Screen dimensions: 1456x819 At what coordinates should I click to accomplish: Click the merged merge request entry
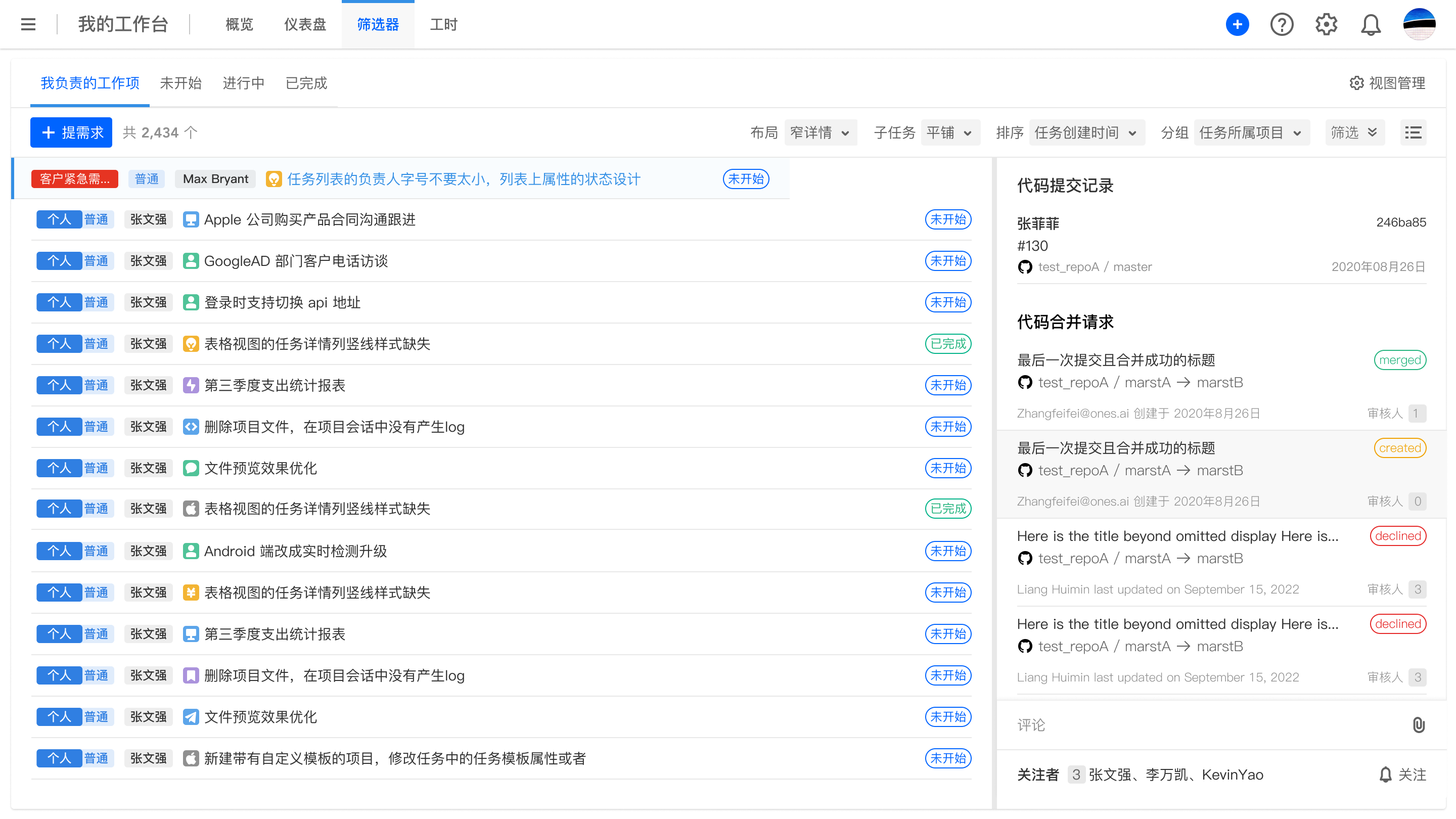[1221, 387]
